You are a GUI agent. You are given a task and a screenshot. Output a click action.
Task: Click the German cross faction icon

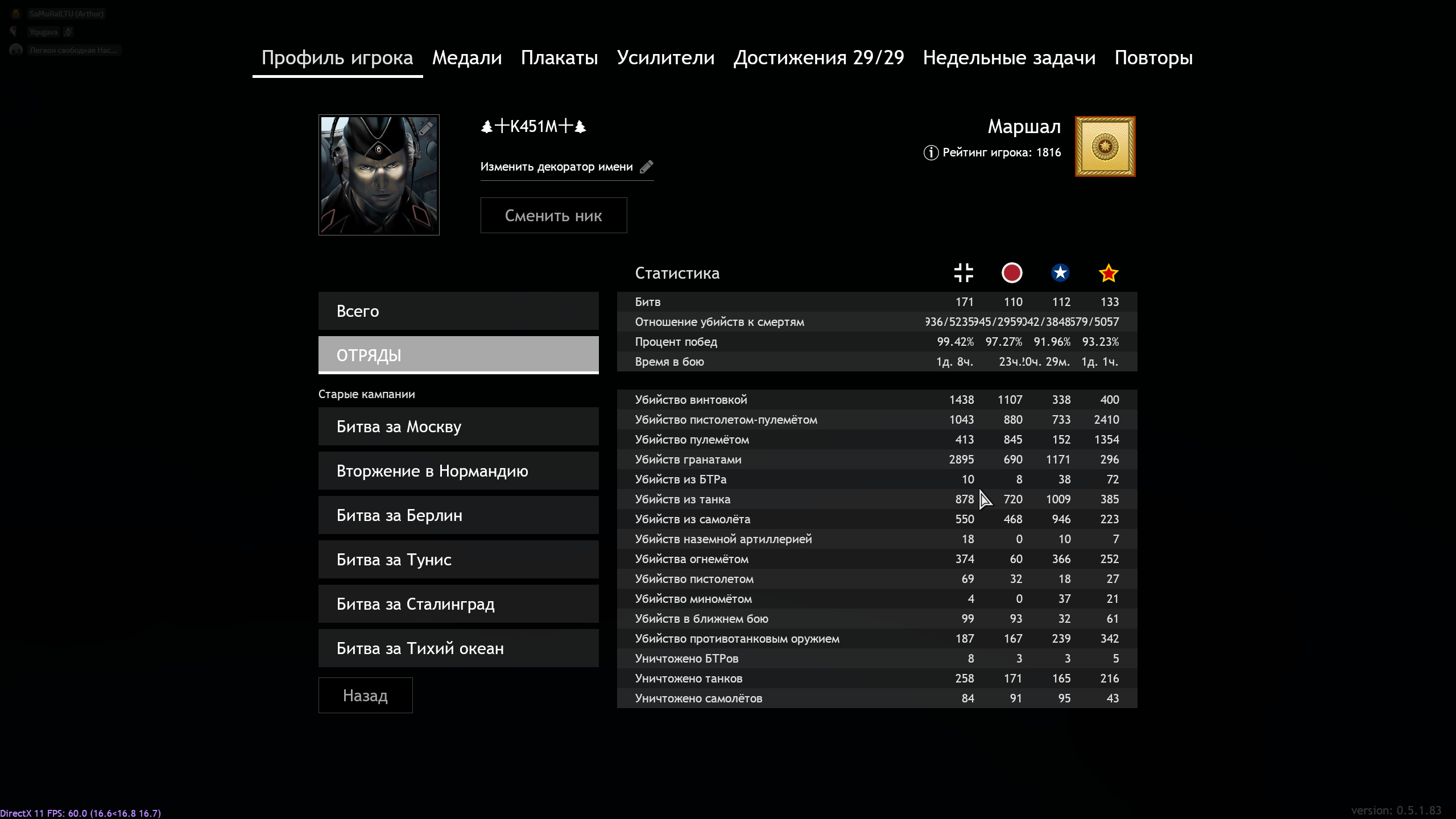963,273
